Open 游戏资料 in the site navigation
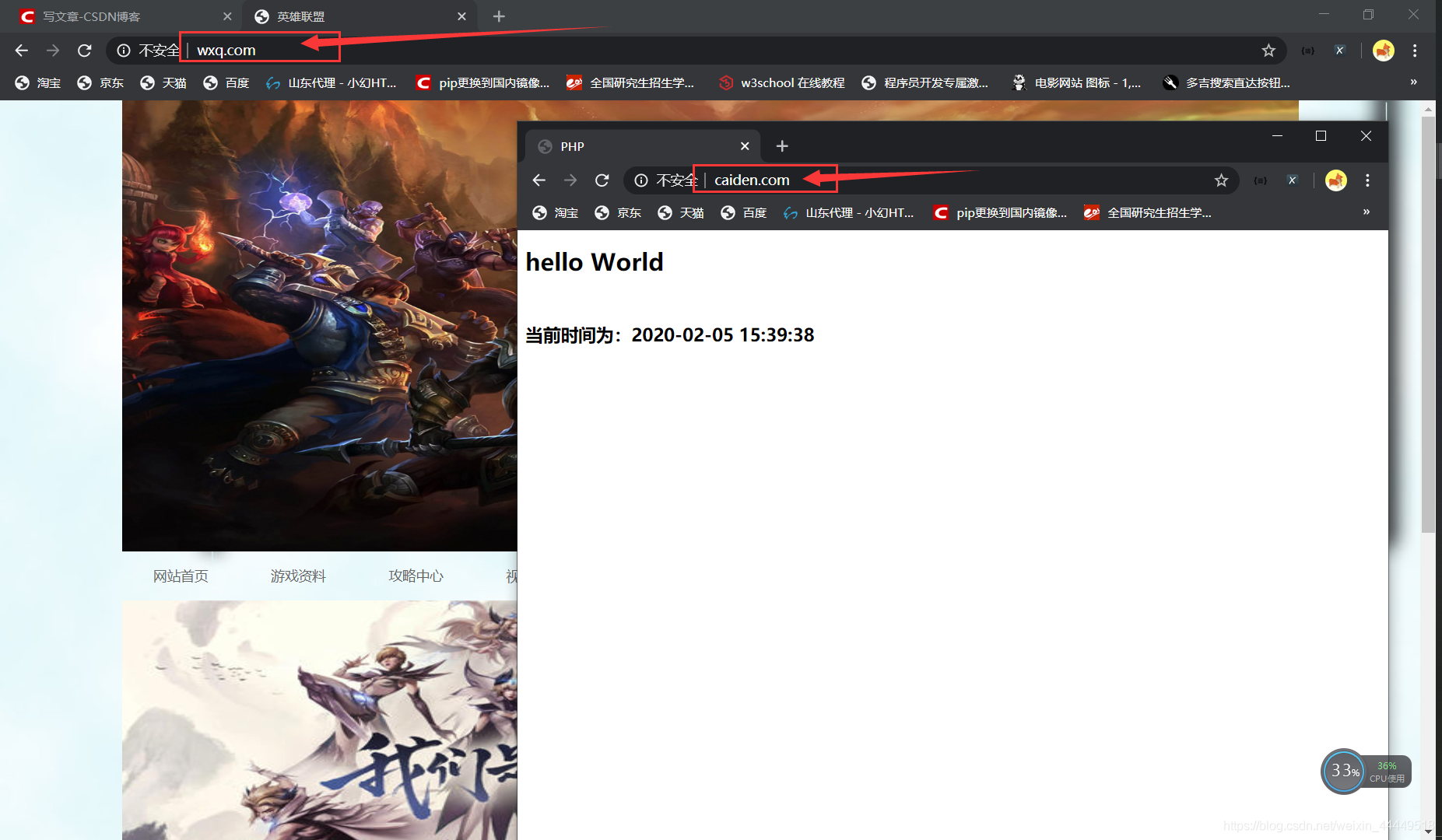Screen dimensions: 1442x840 point(298,576)
